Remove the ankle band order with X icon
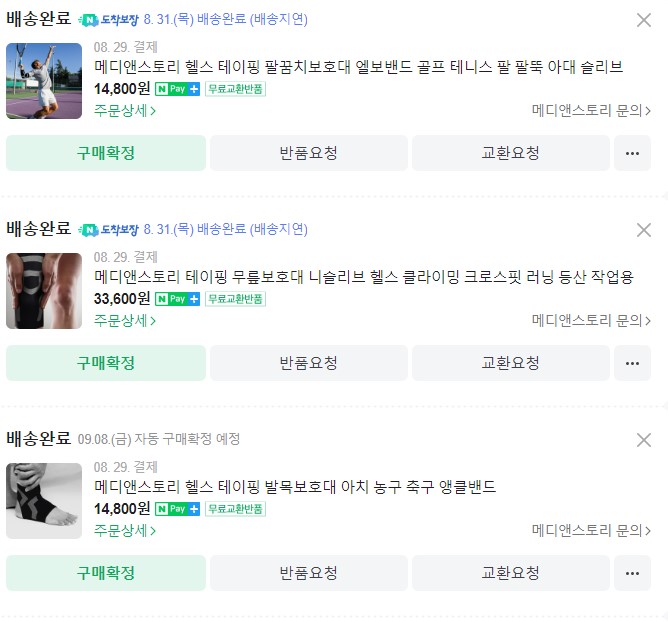The height and width of the screenshot is (623, 668). [643, 440]
